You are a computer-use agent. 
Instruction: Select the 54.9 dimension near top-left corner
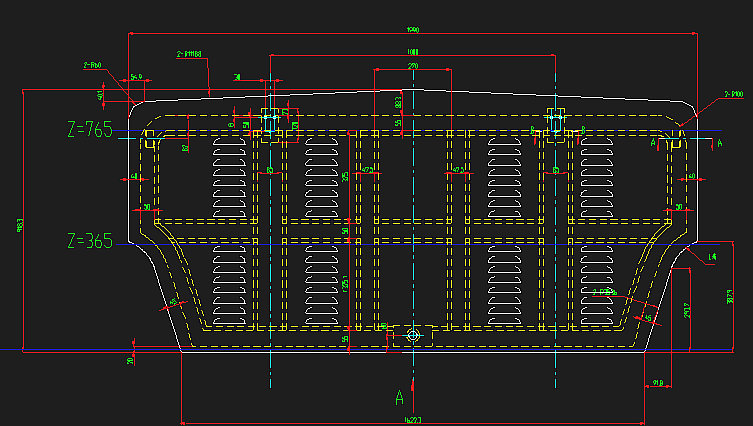pos(136,76)
